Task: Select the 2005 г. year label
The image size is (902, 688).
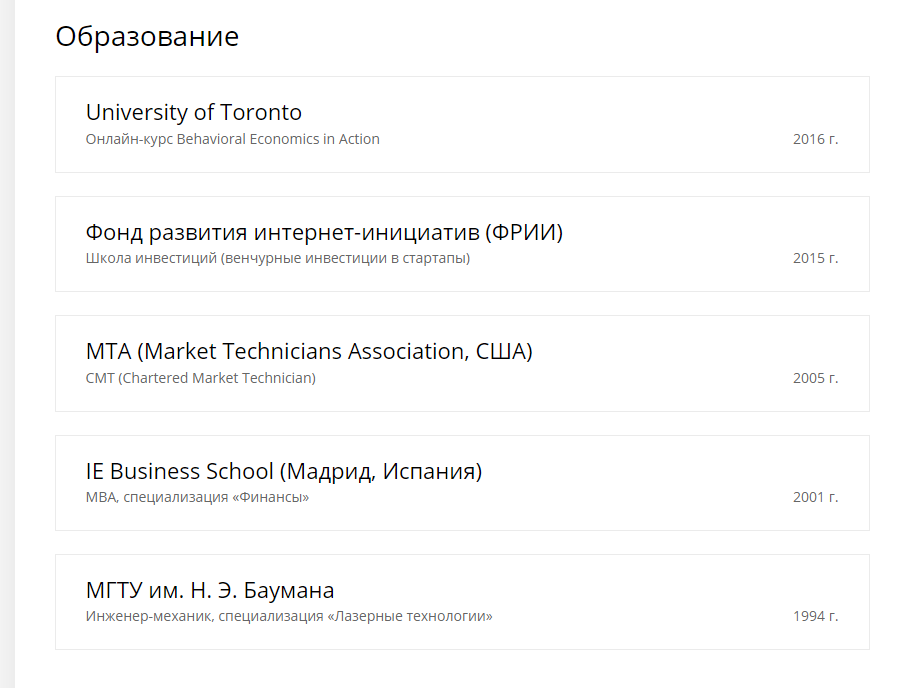Action: click(x=815, y=378)
